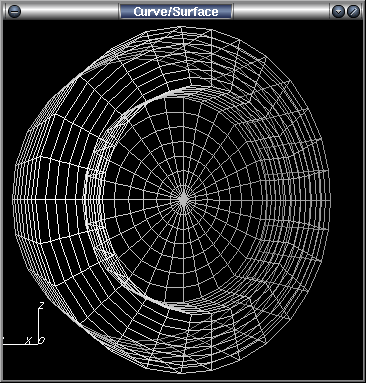The width and height of the screenshot is (366, 383).
Task: Click the round minus button in title bar
Action: (x=14, y=12)
